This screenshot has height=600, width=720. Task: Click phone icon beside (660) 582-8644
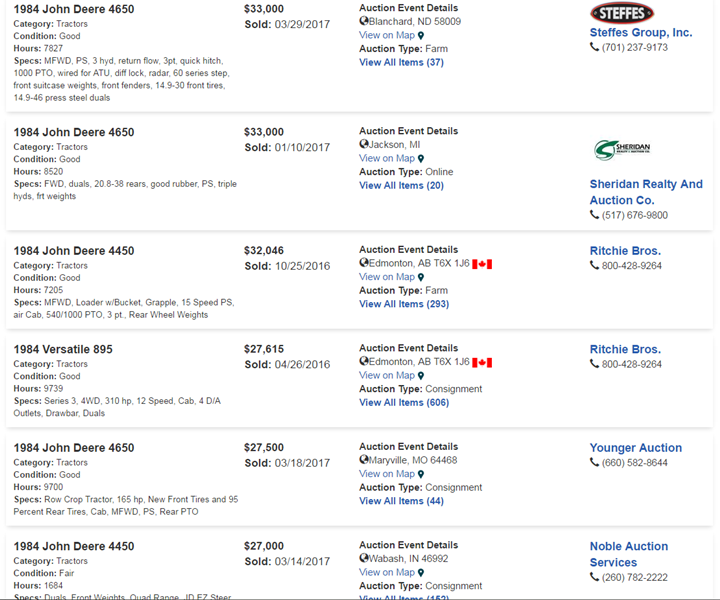[x=594, y=462]
